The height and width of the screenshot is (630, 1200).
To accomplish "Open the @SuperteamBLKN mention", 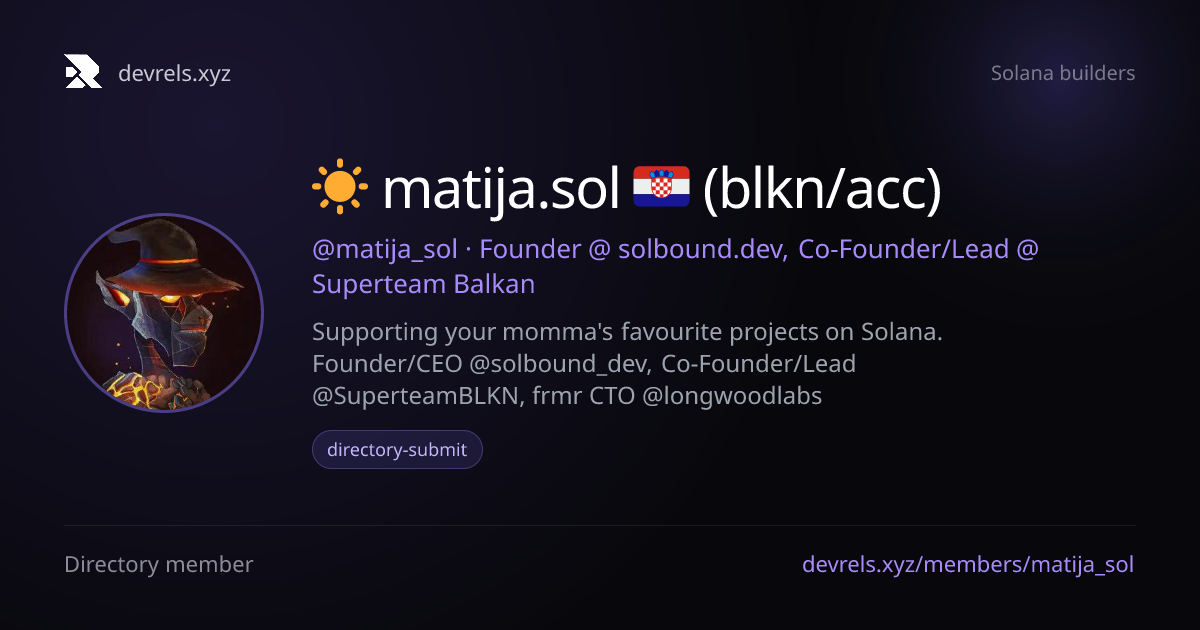I will (x=418, y=396).
